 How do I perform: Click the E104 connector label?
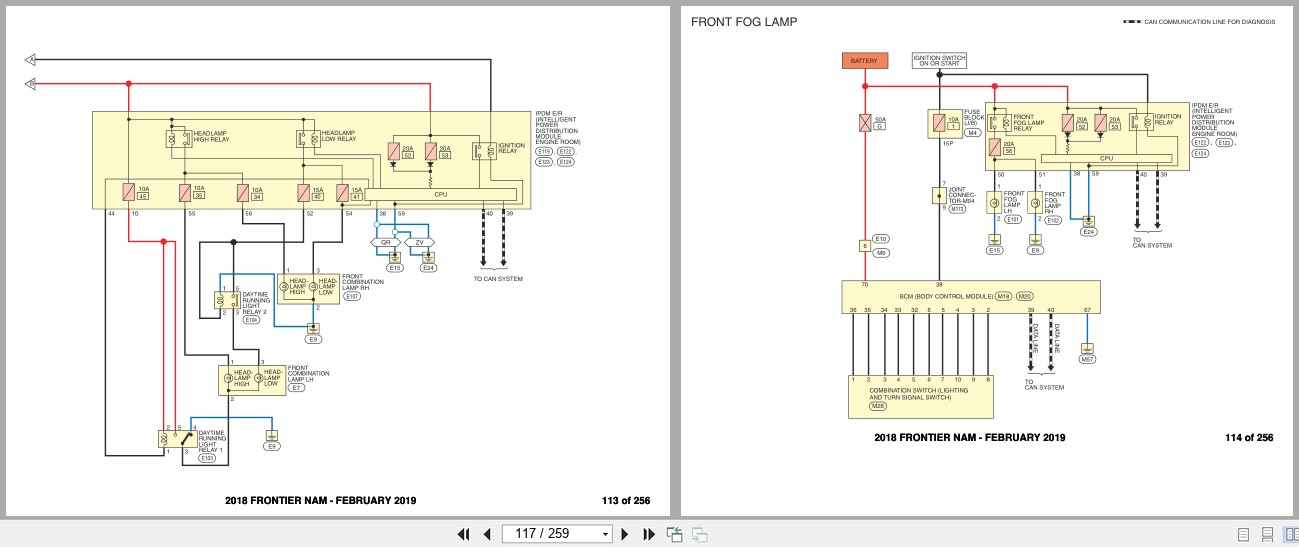(x=251, y=320)
